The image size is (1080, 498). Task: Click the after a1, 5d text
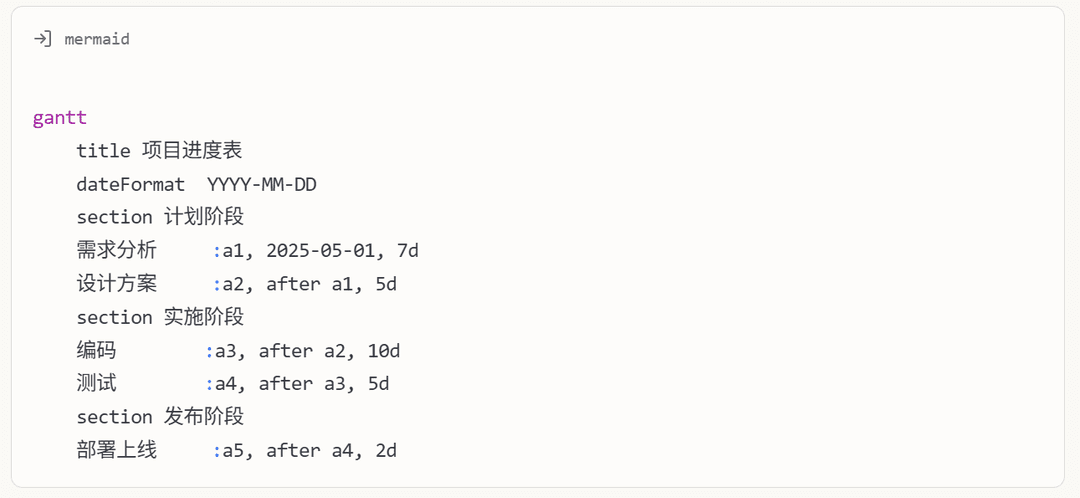pos(331,284)
